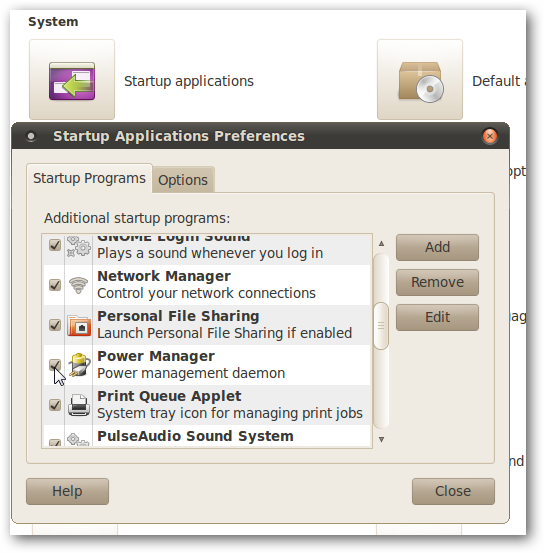This screenshot has height=553, width=544.
Task: Select the Power Manager row title
Action: point(156,356)
